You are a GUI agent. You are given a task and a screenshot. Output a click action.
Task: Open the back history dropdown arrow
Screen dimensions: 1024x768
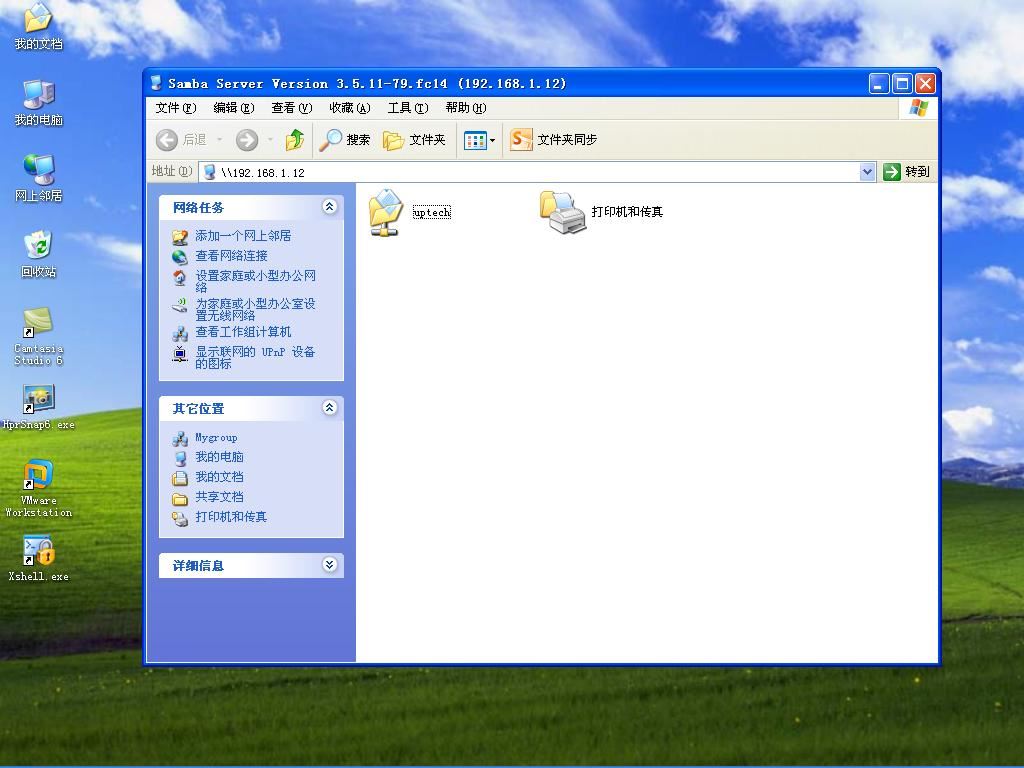point(219,140)
